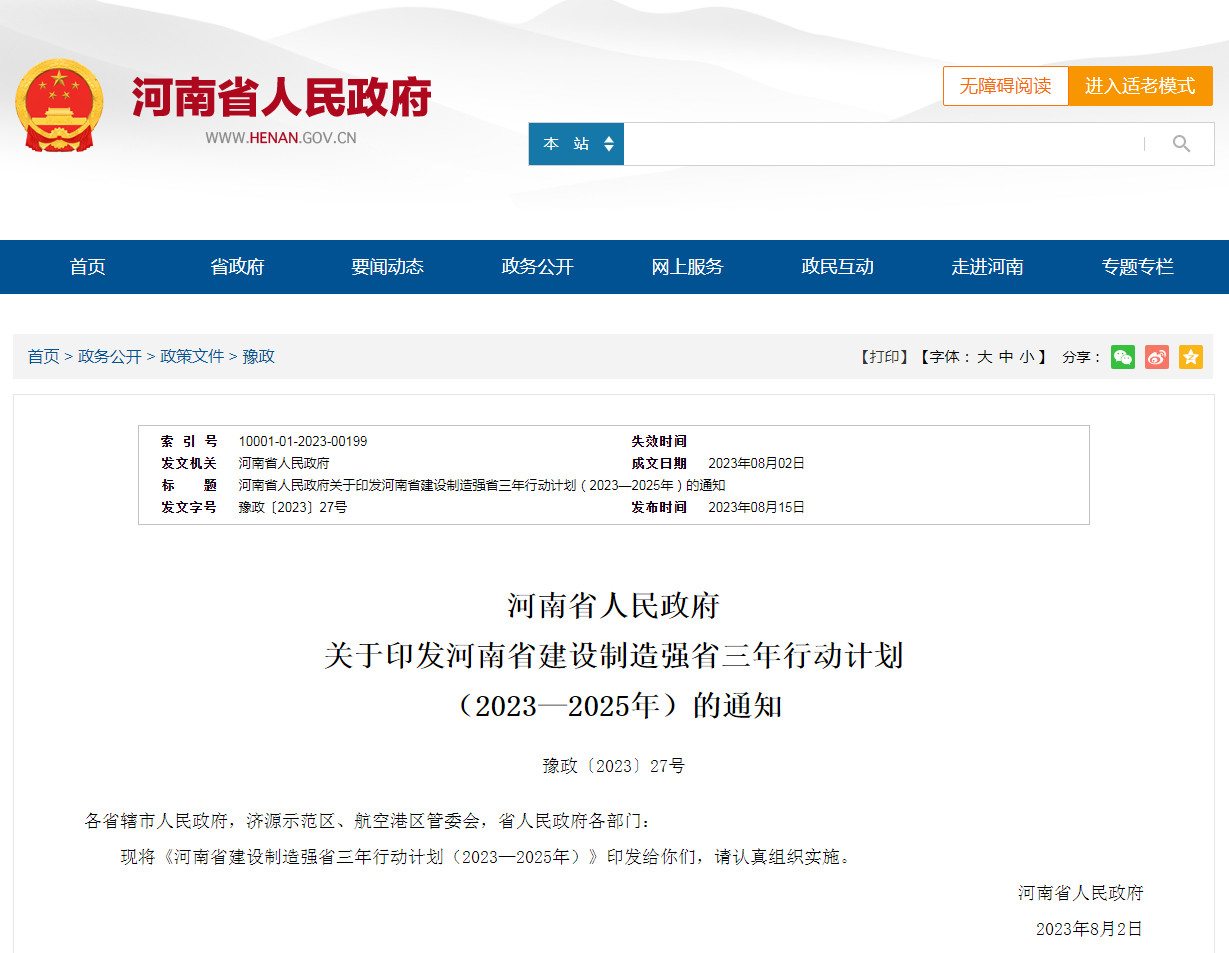
Task: Share the page via Weibo icon
Action: click(1157, 357)
